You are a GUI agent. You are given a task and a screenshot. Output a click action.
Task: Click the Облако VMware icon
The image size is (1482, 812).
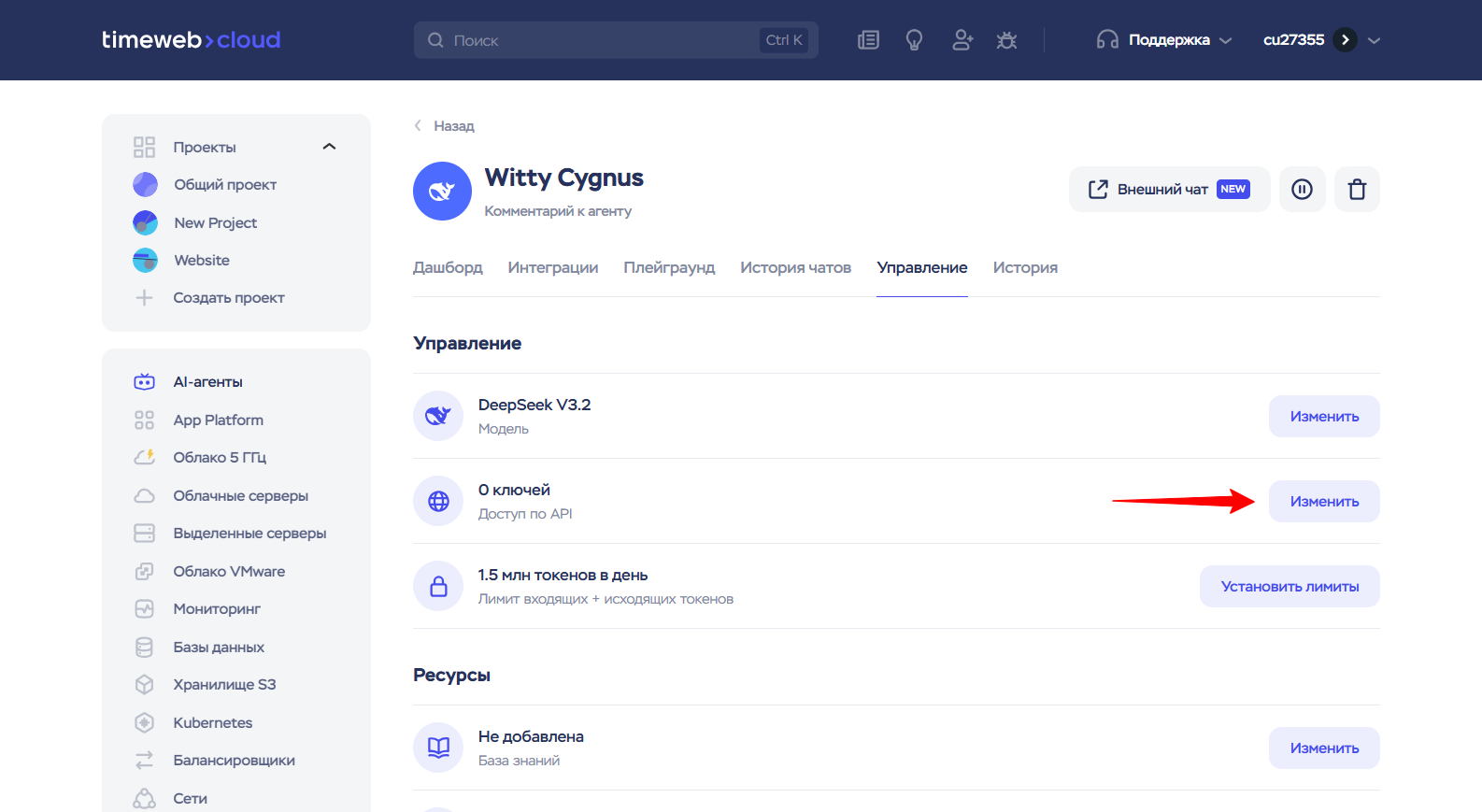tap(144, 572)
